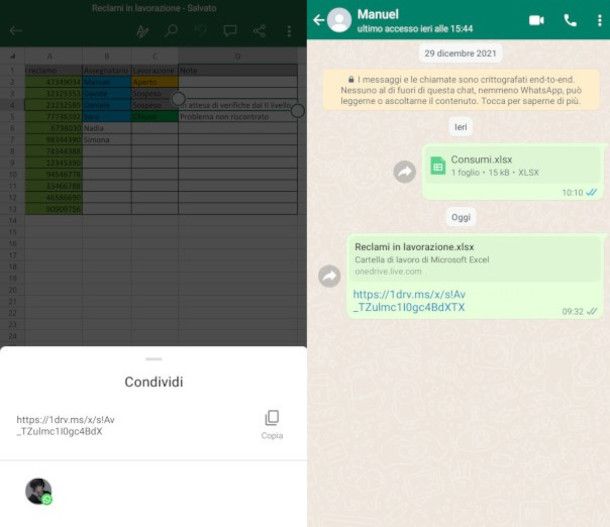Open Excel search magnifier
The image size is (610, 527).
pos(171,31)
